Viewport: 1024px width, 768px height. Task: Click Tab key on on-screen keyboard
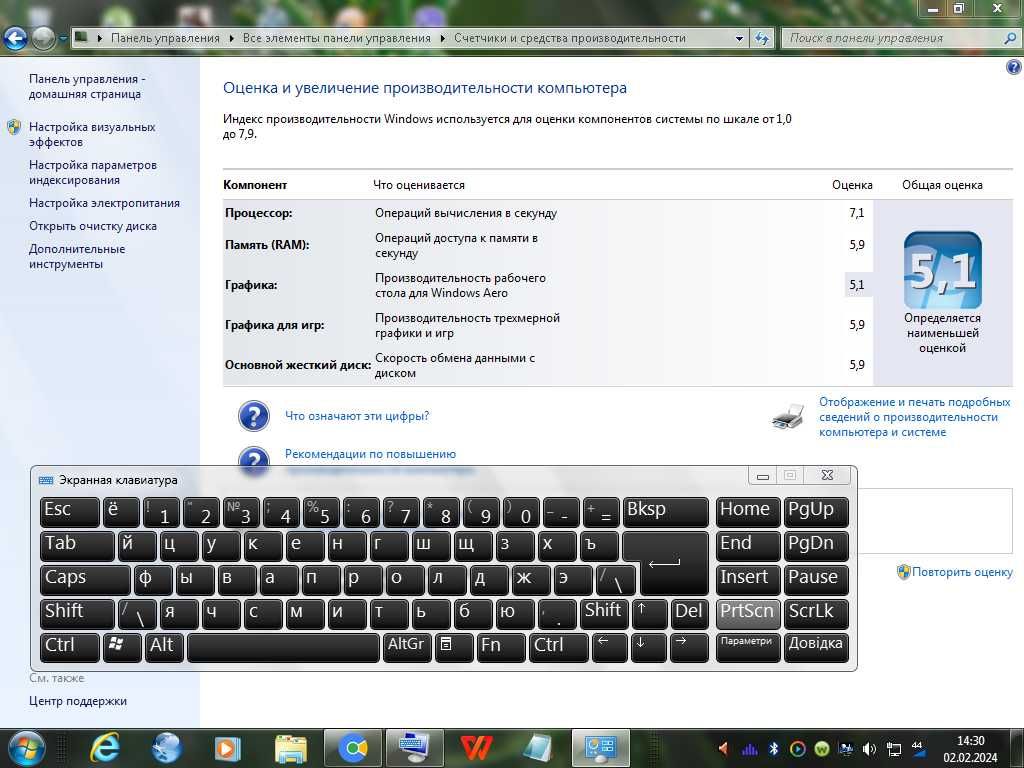(x=77, y=546)
